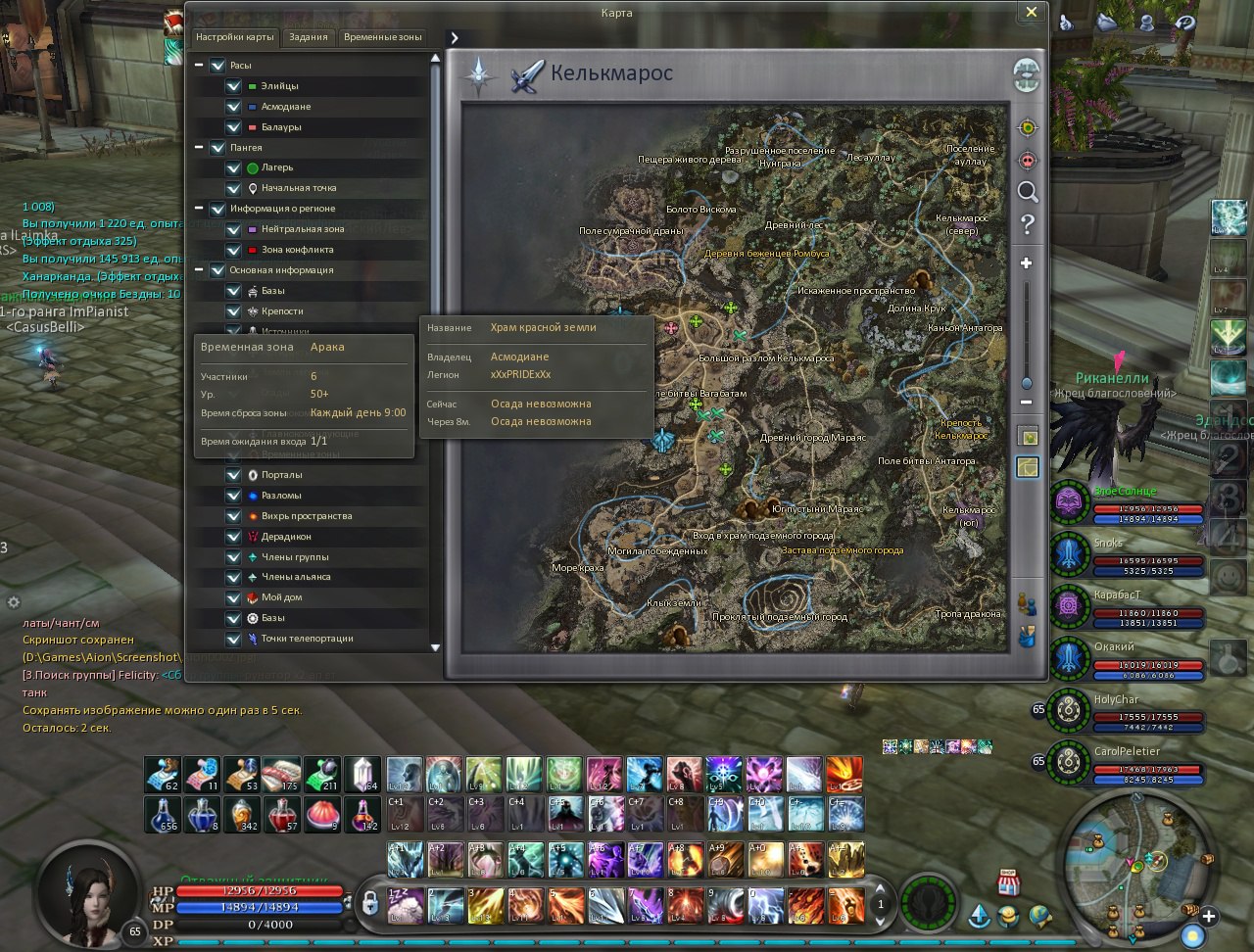Open the smiley emoticon button
This screenshot has height=952, width=1254.
pos(1230,578)
